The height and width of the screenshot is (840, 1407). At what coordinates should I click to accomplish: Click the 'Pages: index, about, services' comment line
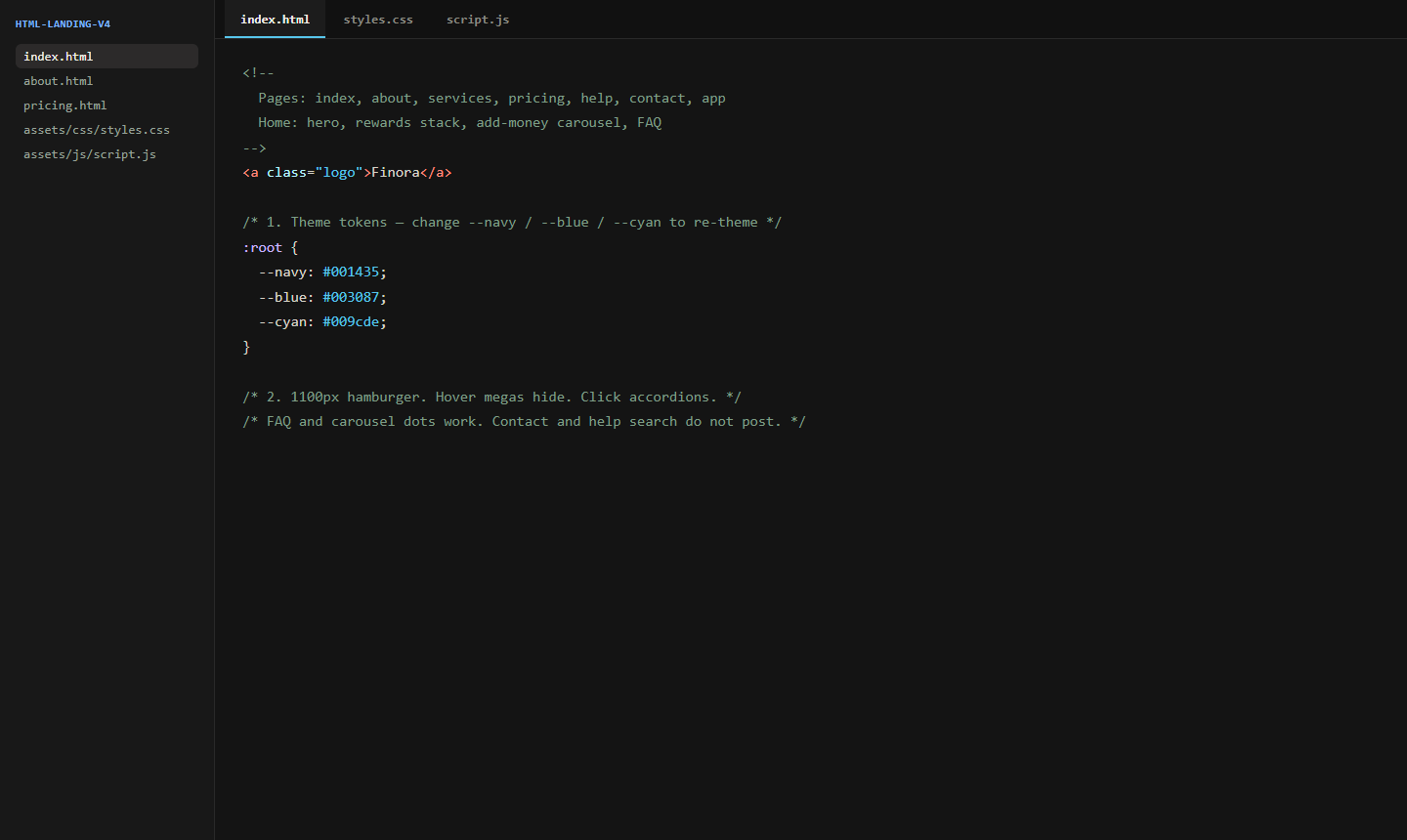(x=491, y=98)
